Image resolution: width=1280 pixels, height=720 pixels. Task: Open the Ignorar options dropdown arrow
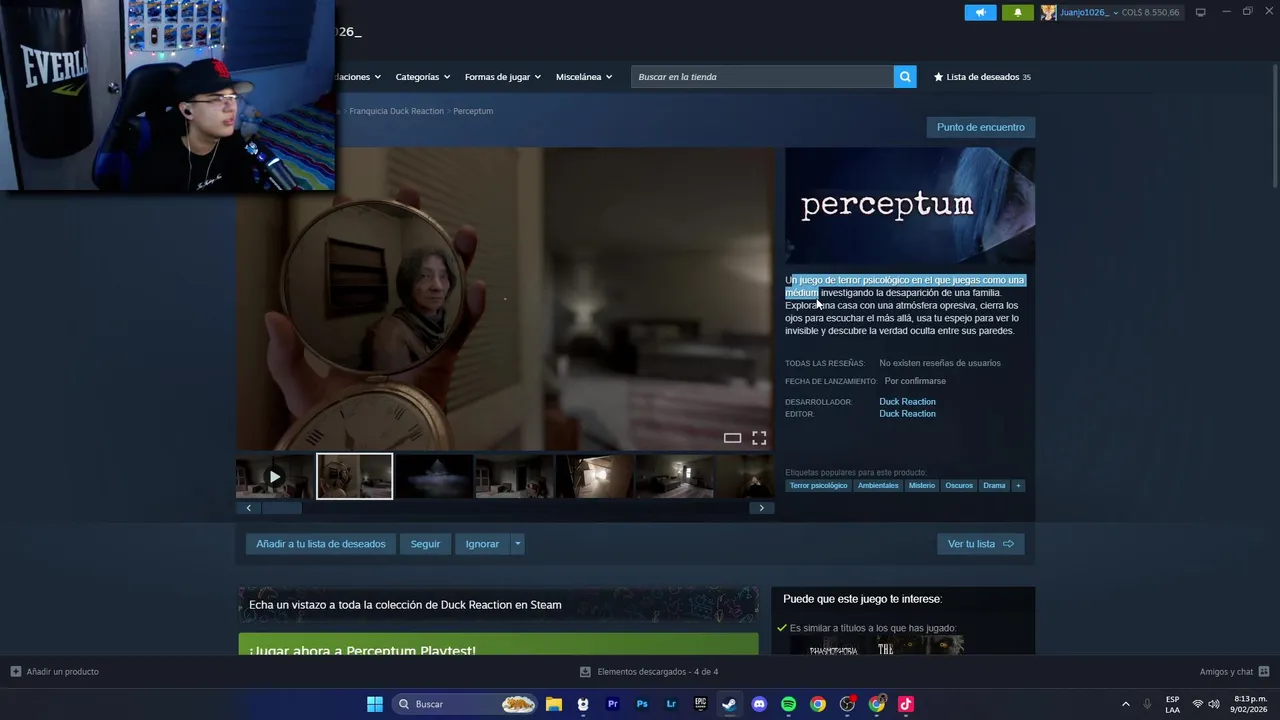pos(517,544)
